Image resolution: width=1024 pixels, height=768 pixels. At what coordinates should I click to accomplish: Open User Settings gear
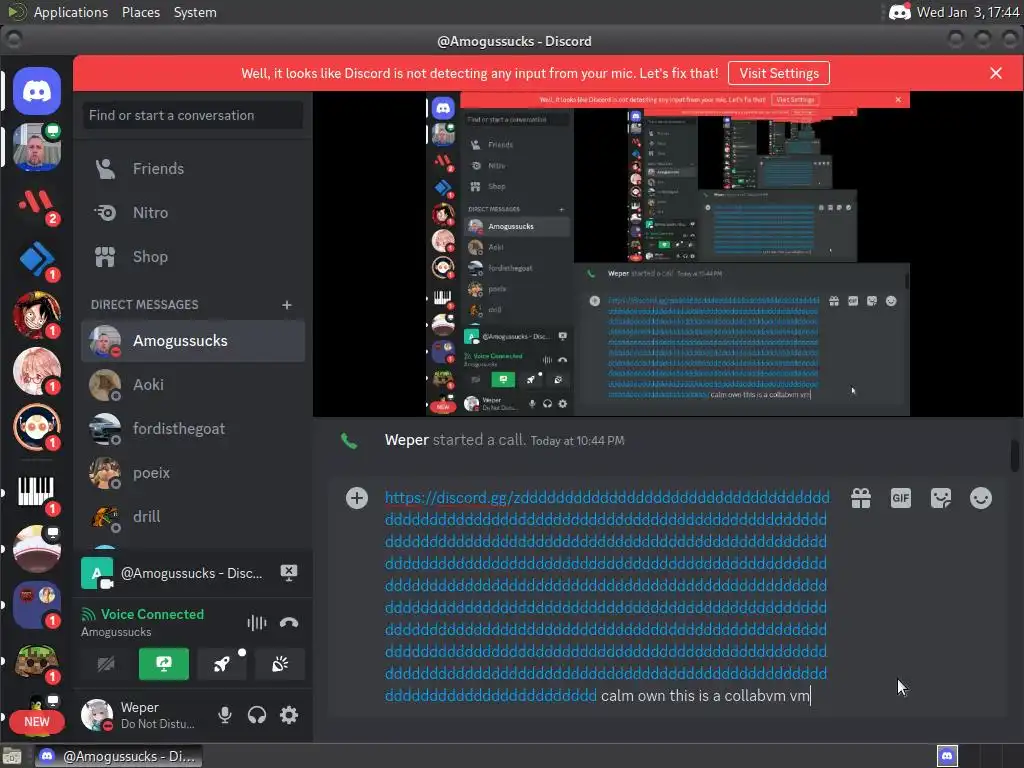click(289, 715)
